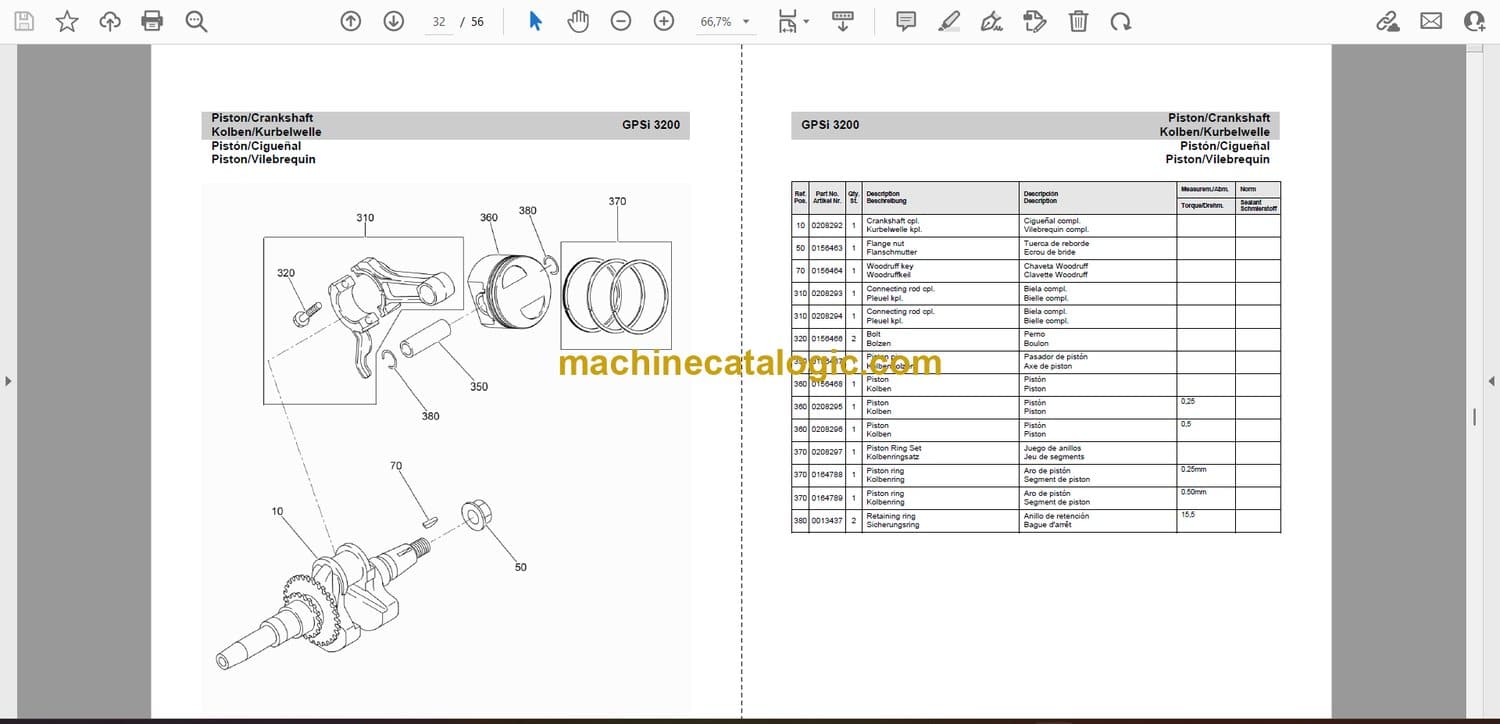The height and width of the screenshot is (724, 1500).
Task: Open the Edit PDF tool icon
Action: coord(1035,21)
